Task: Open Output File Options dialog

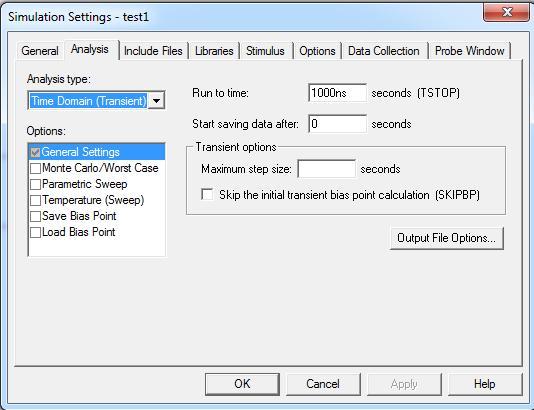Action: [x=446, y=238]
